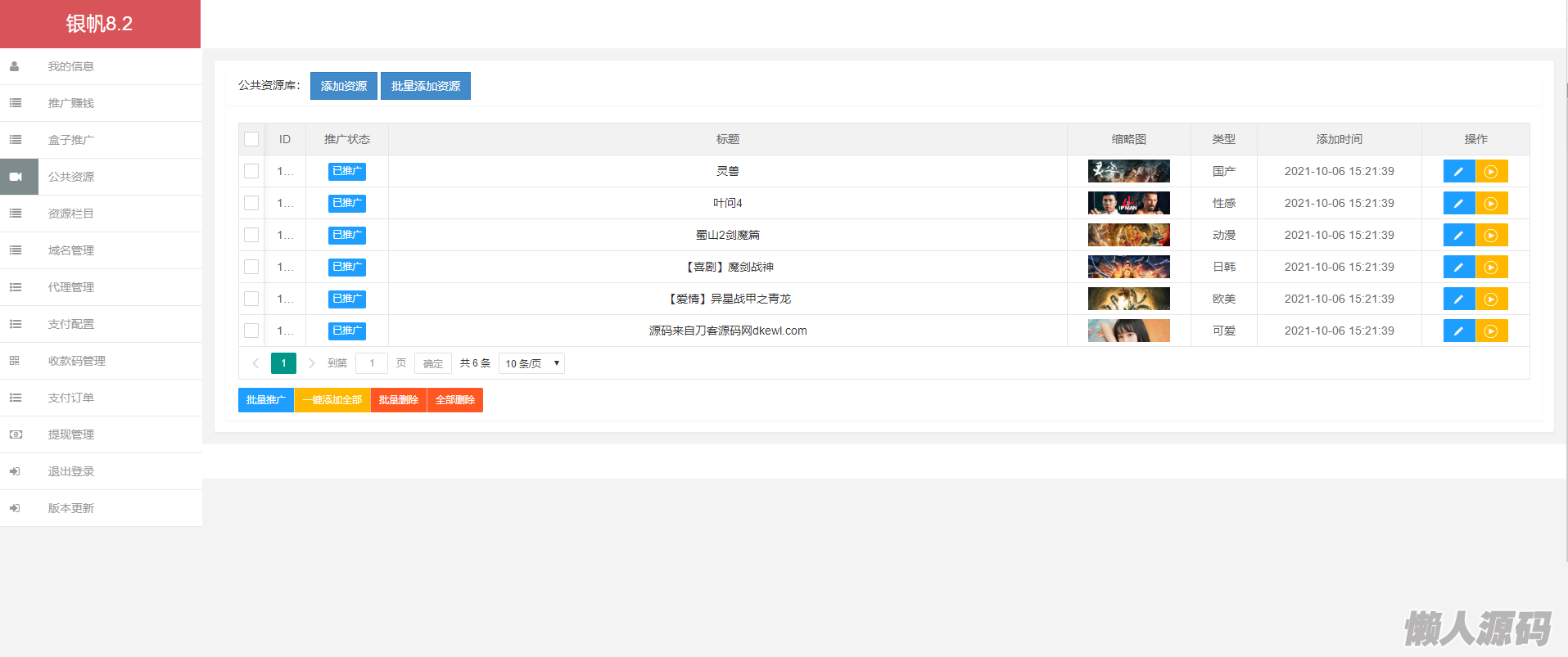
Task: Click the icon beside 版本更新
Action: pyautogui.click(x=15, y=508)
